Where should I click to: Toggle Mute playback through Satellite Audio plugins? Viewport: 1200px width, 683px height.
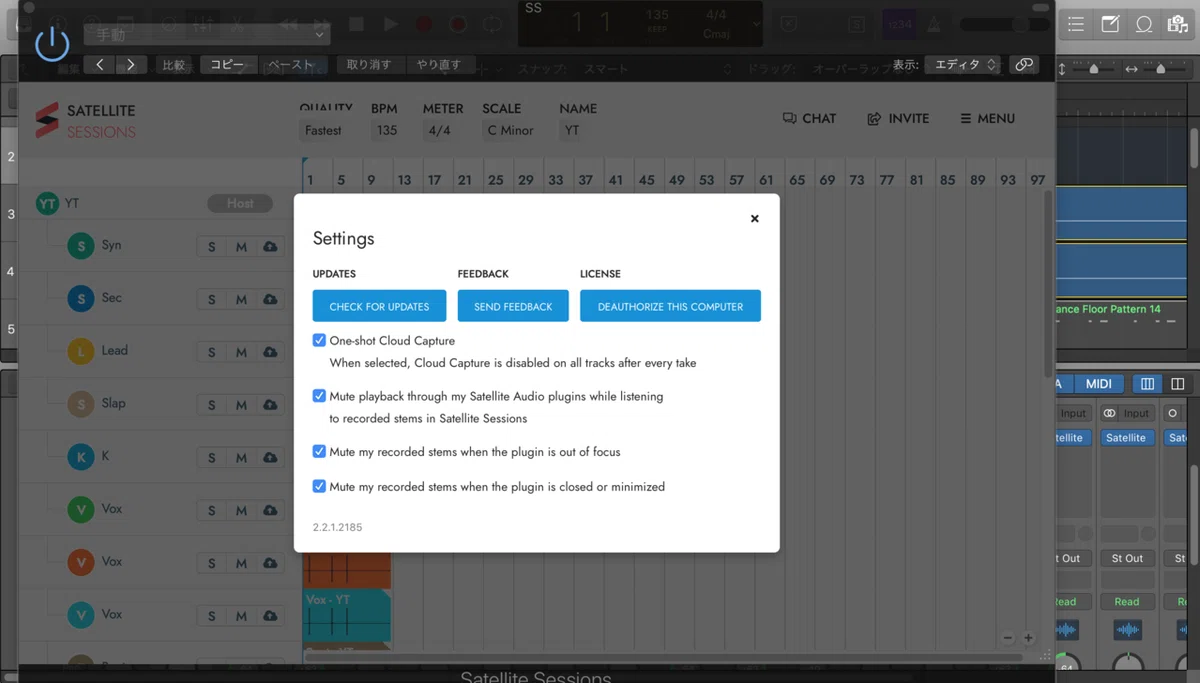coord(319,396)
